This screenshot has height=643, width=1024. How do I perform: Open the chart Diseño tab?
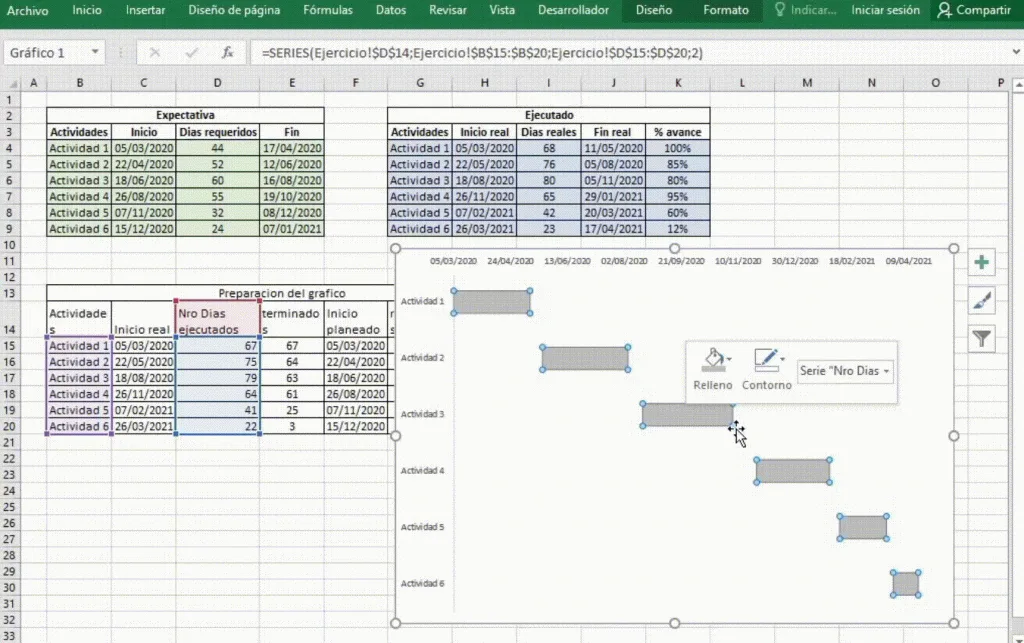pyautogui.click(x=654, y=10)
